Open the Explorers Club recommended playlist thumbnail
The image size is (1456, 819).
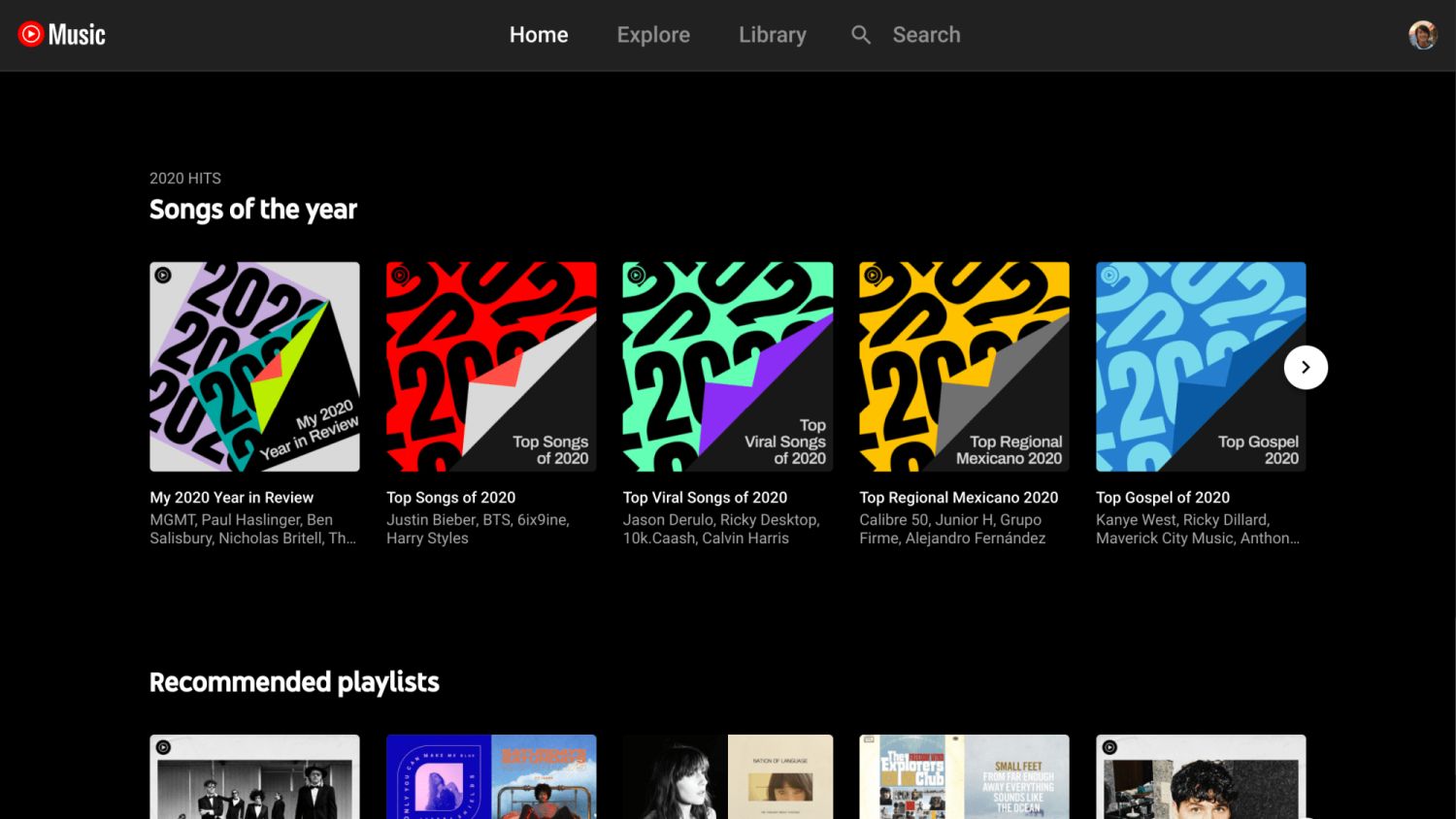pos(964,776)
